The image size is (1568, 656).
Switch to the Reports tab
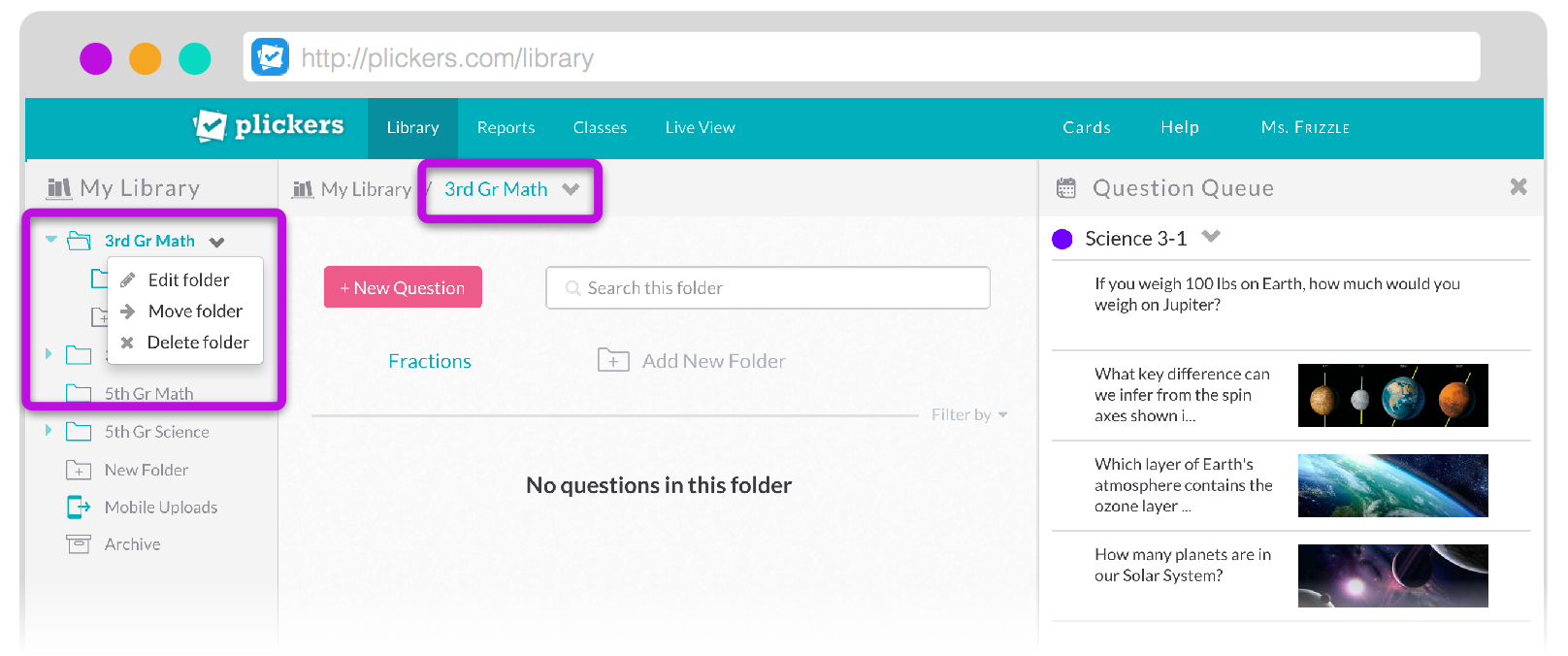click(506, 128)
